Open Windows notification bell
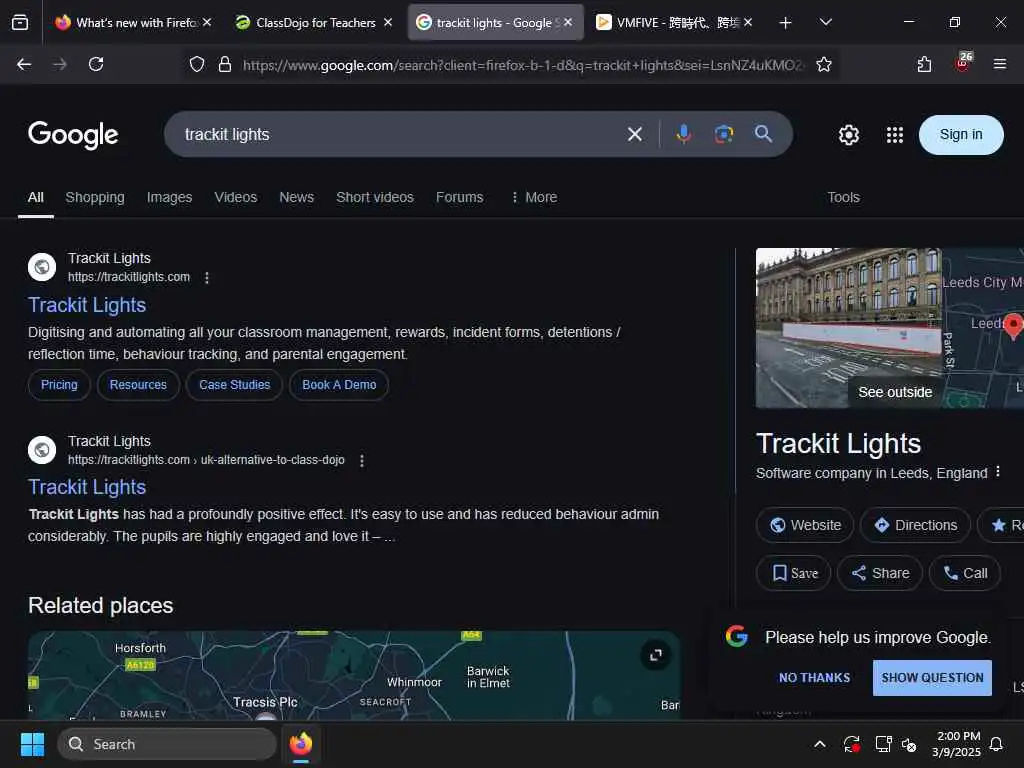The image size is (1024, 768). point(996,744)
